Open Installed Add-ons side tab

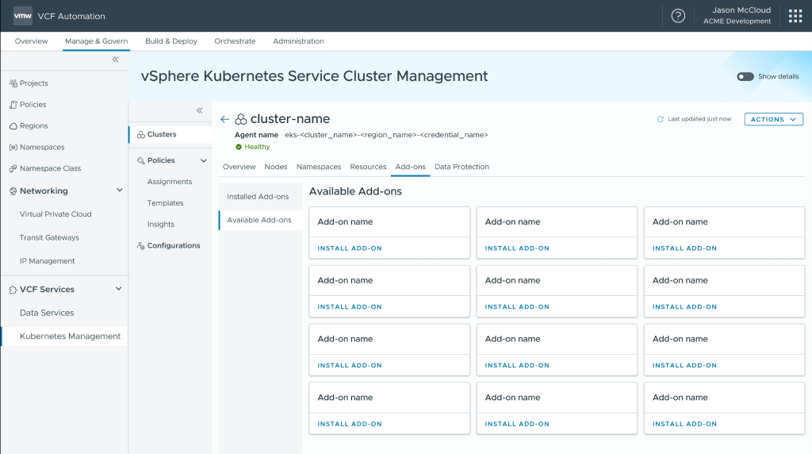pos(260,197)
